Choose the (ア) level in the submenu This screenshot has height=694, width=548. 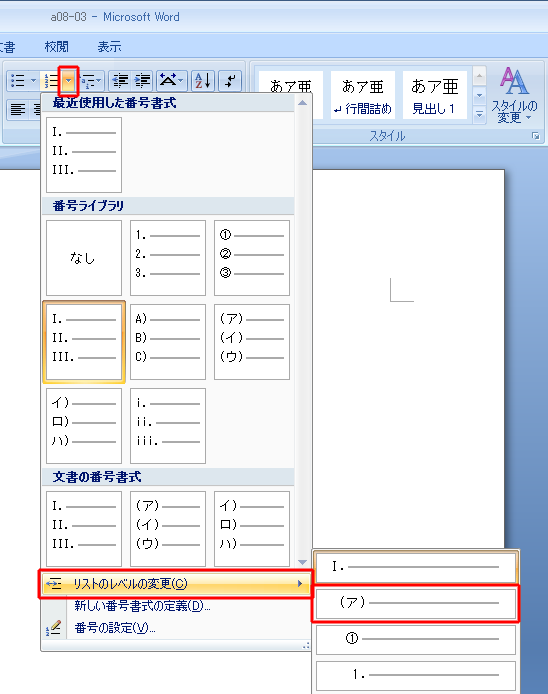point(416,603)
